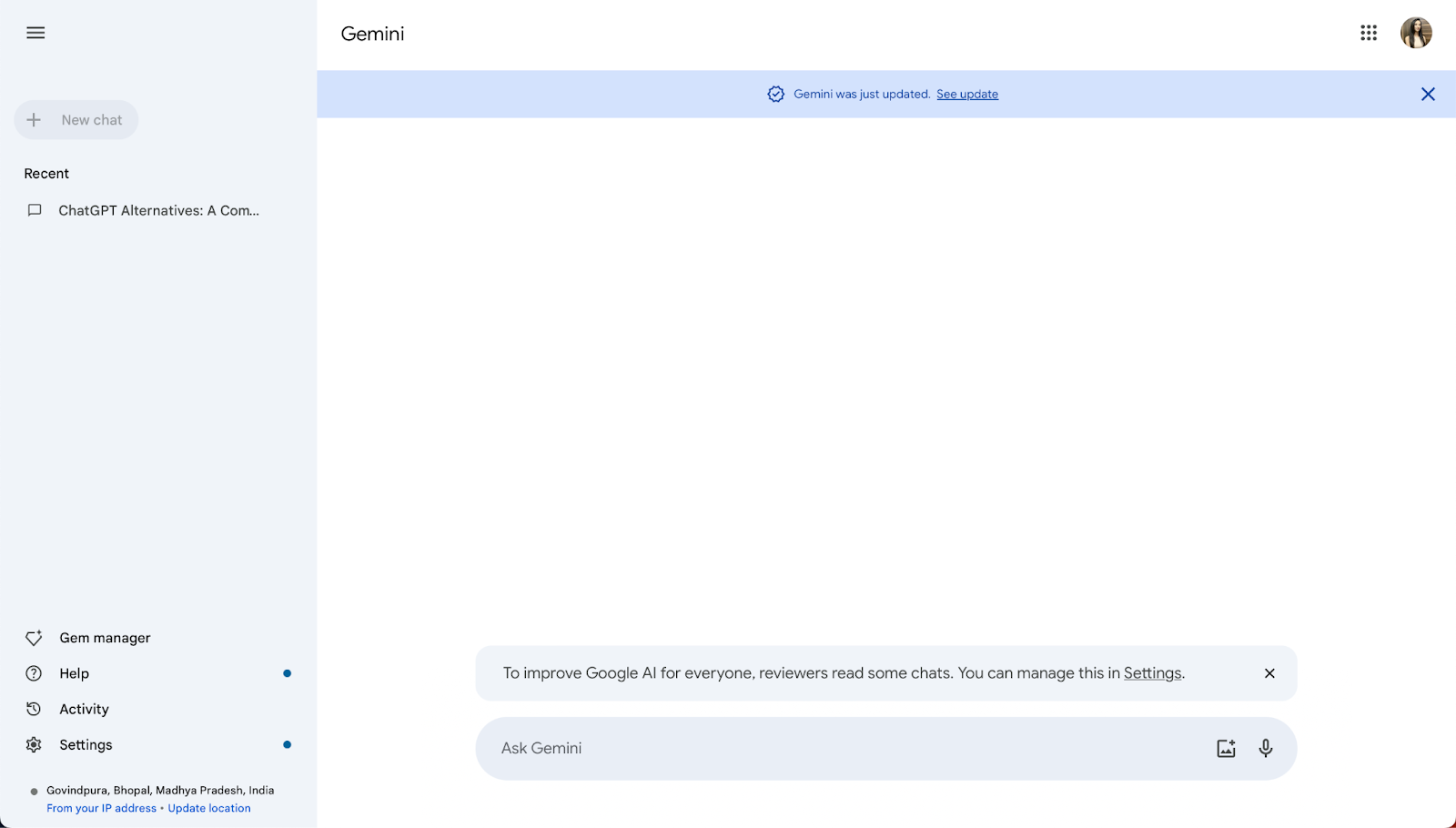Click the chat bubble icon beside ChatGPT Alternatives
Screen dimensions: 1456x828
[x=35, y=210]
